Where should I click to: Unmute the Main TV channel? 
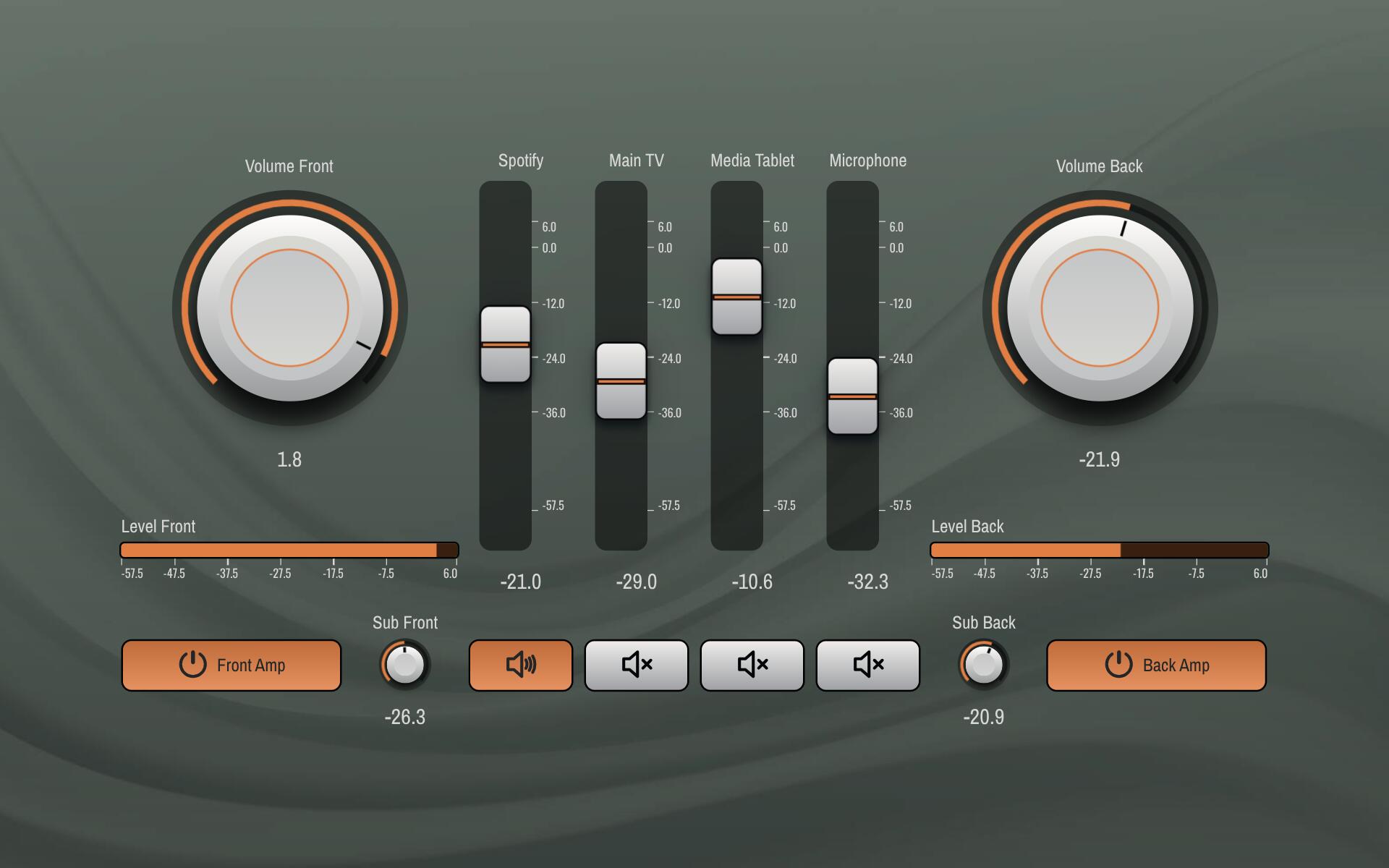[x=636, y=665]
